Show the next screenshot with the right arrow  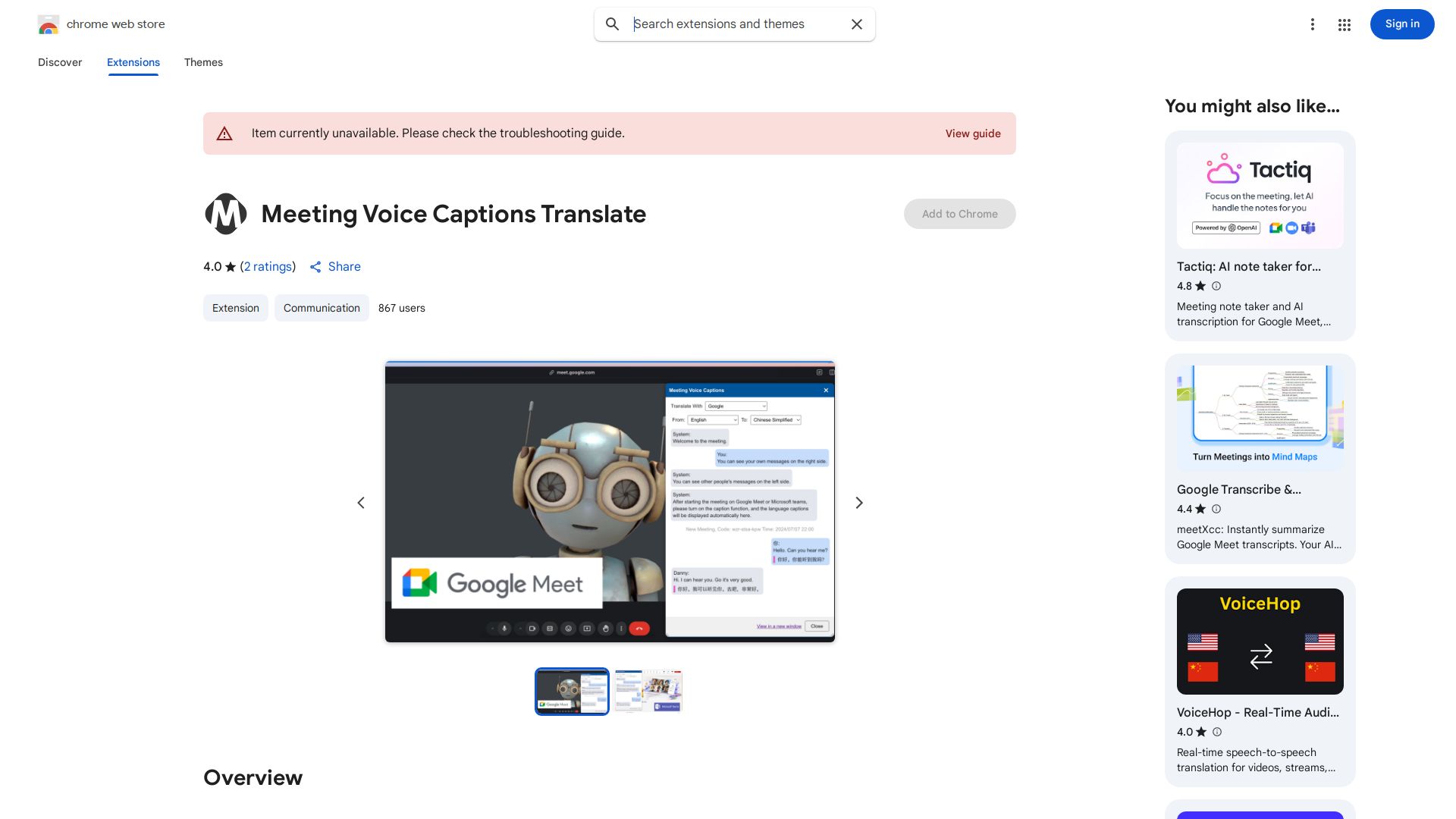(x=858, y=502)
